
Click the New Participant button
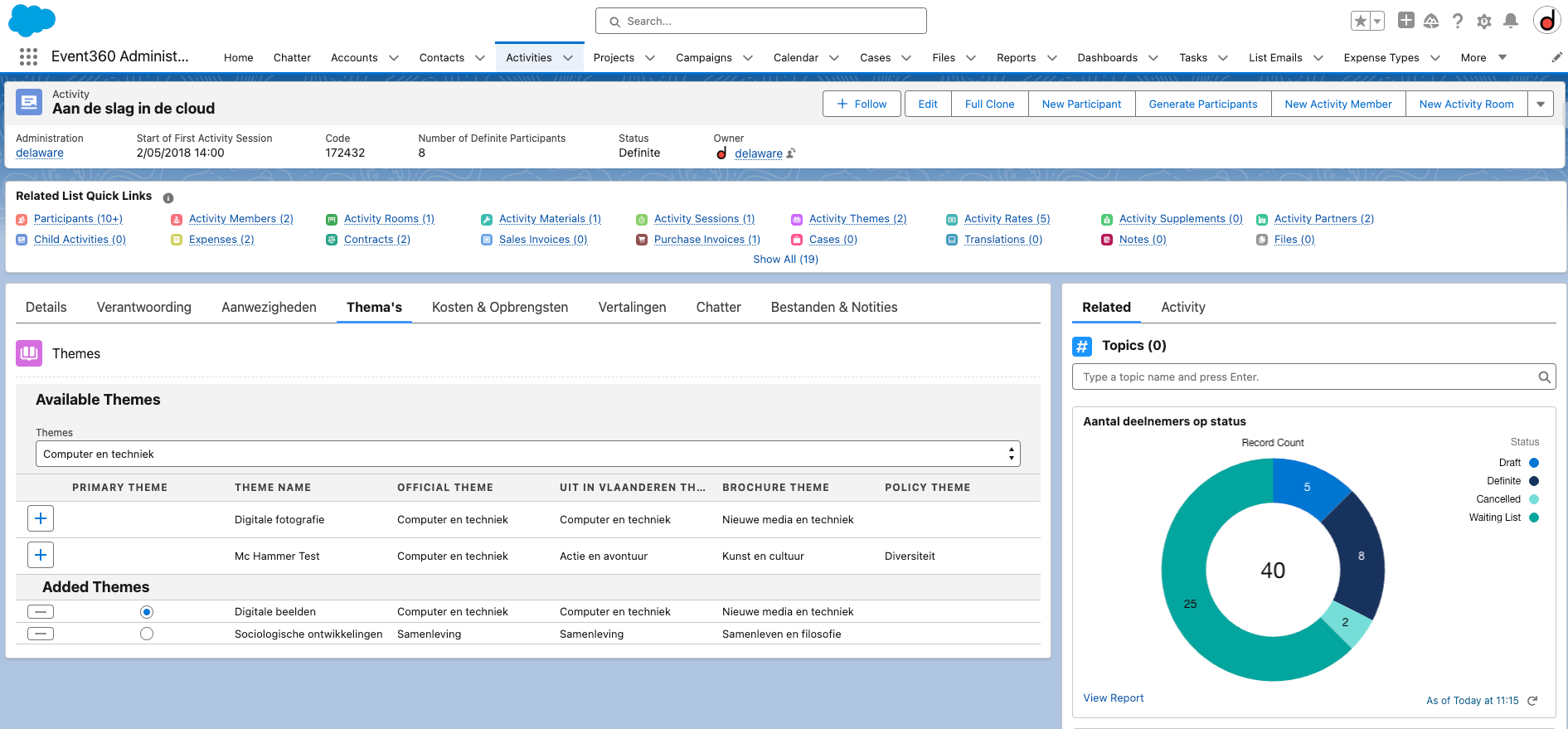tap(1081, 104)
